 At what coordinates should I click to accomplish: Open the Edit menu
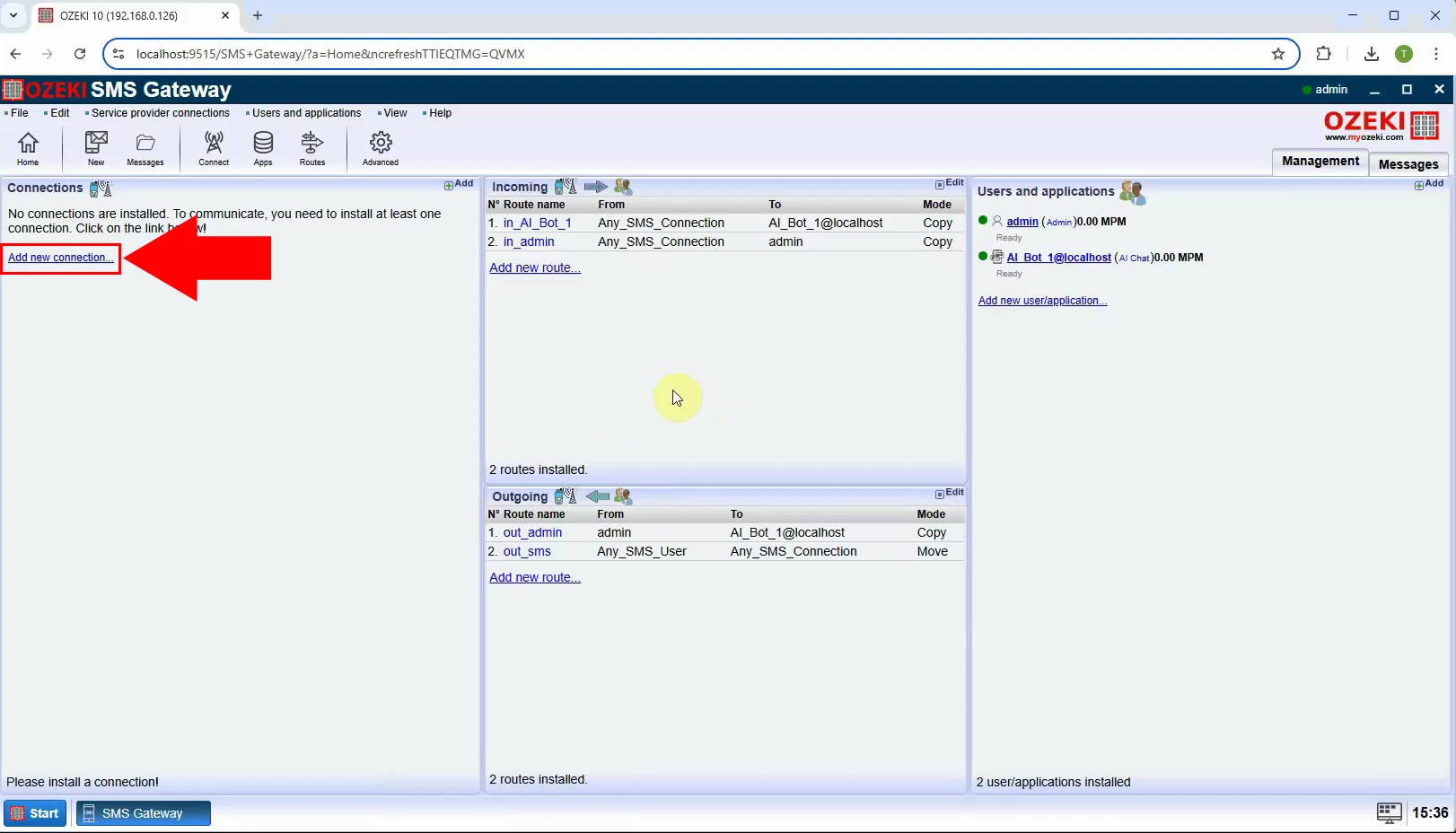pyautogui.click(x=57, y=113)
